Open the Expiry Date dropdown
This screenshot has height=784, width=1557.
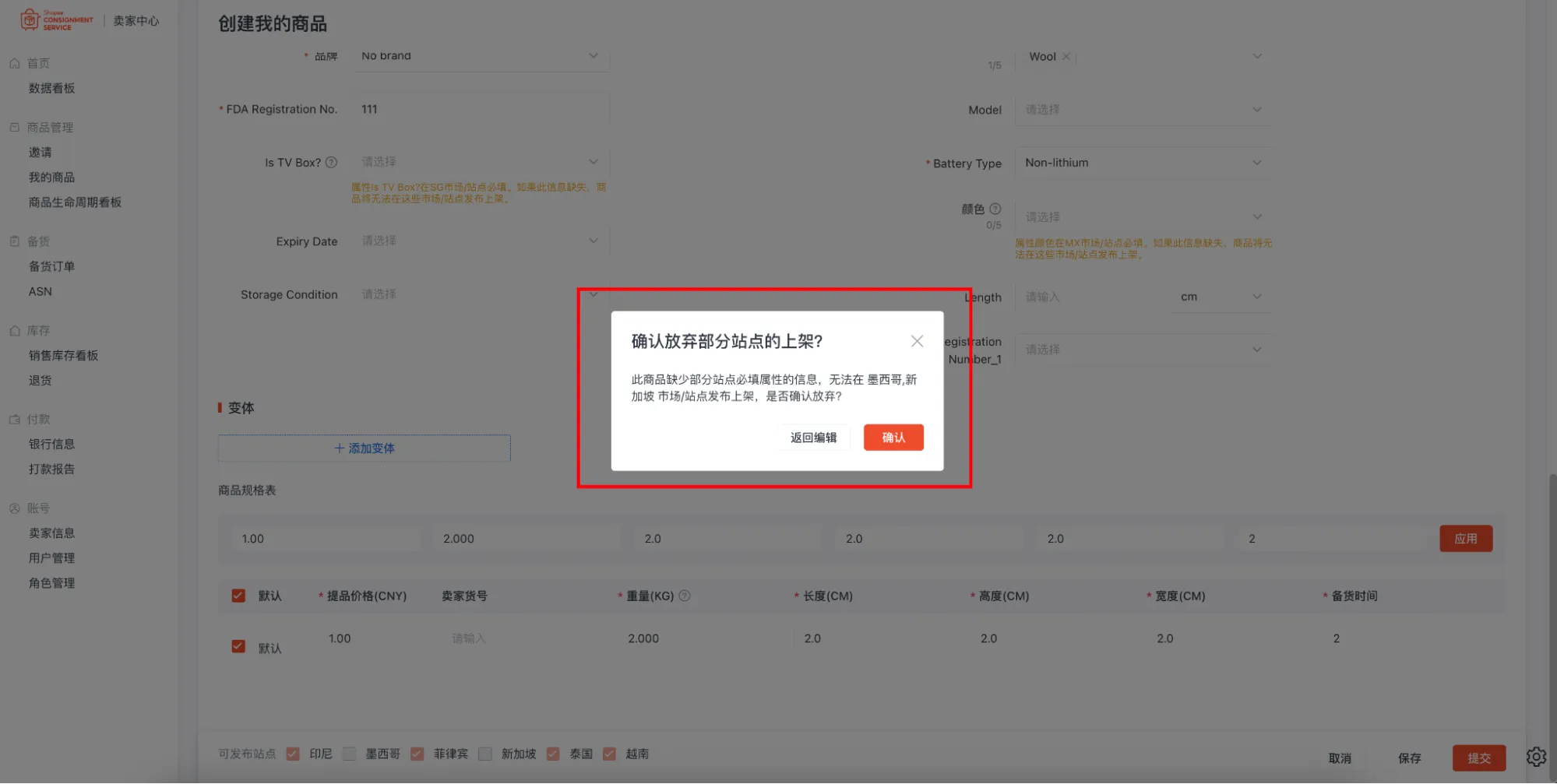pos(479,241)
